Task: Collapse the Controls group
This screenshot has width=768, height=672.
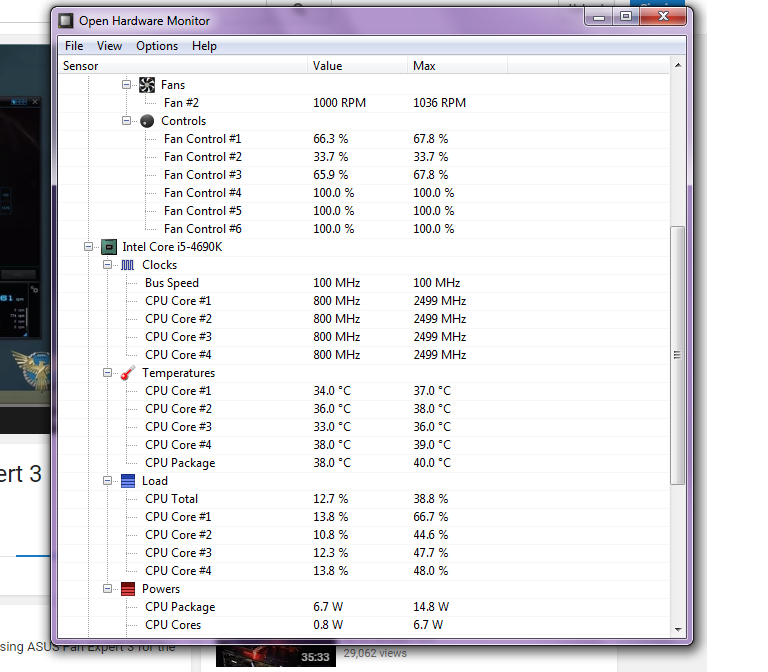Action: (126, 120)
